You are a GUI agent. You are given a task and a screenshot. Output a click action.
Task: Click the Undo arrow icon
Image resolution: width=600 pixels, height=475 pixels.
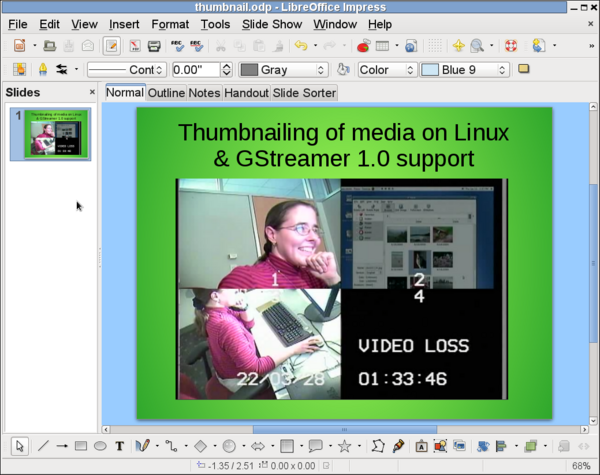tap(301, 46)
